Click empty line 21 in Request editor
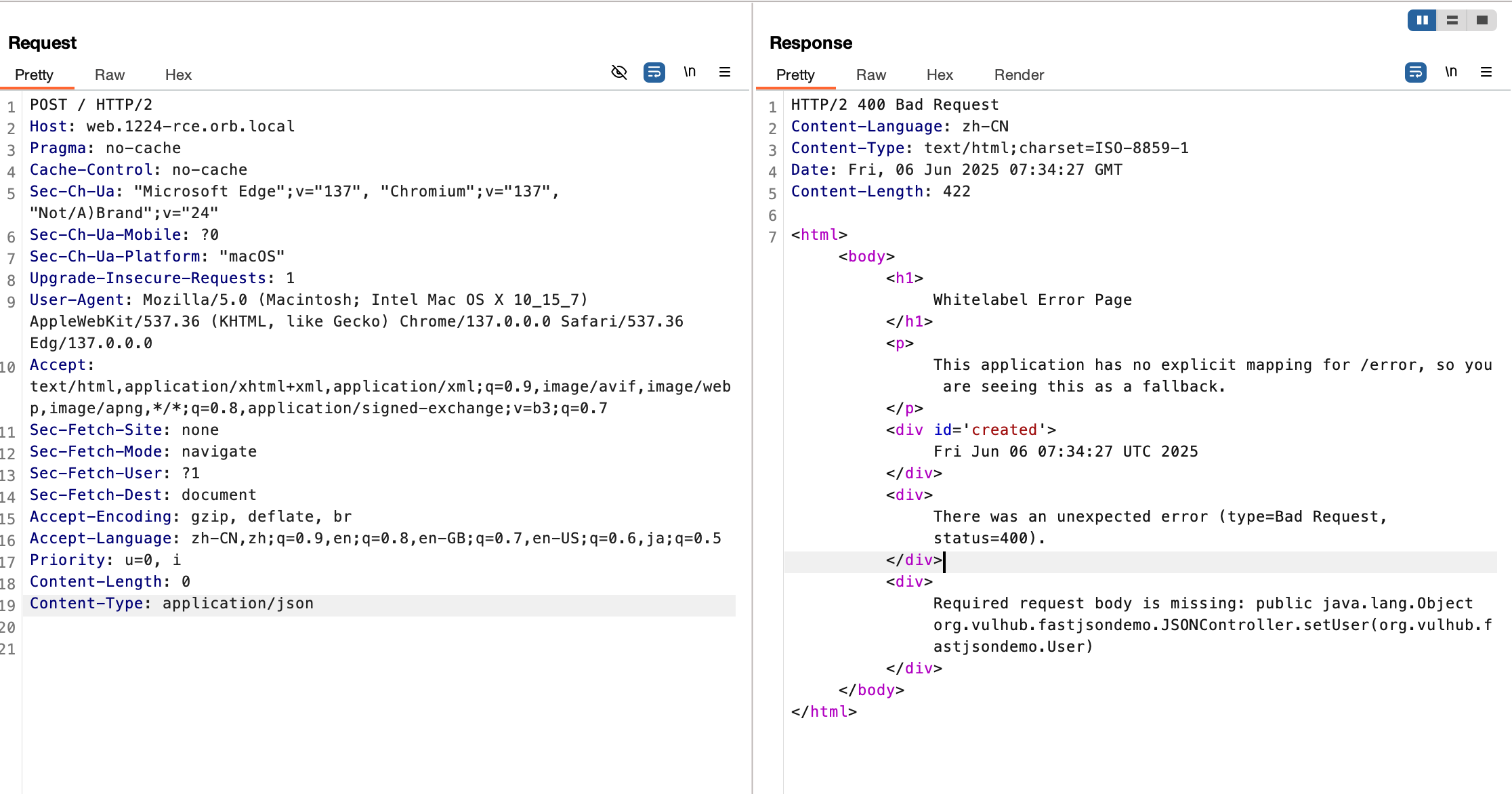 (x=379, y=649)
